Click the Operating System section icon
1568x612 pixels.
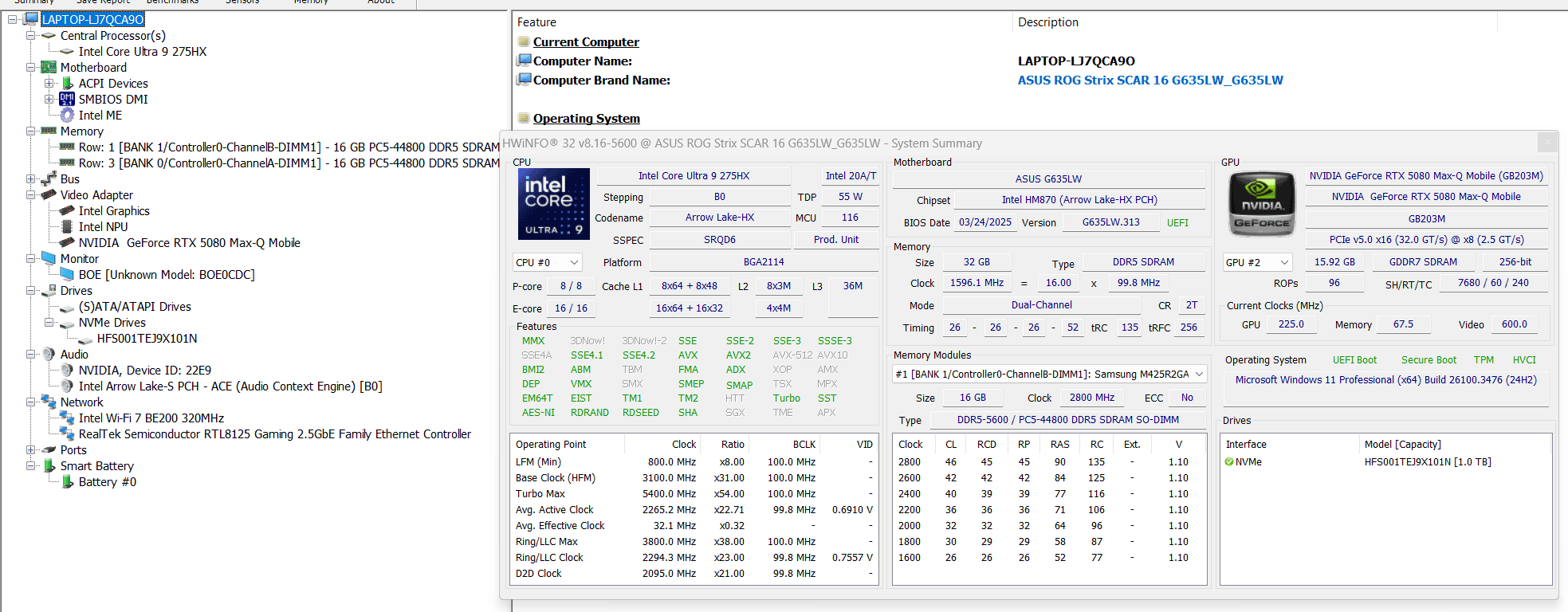tap(524, 118)
